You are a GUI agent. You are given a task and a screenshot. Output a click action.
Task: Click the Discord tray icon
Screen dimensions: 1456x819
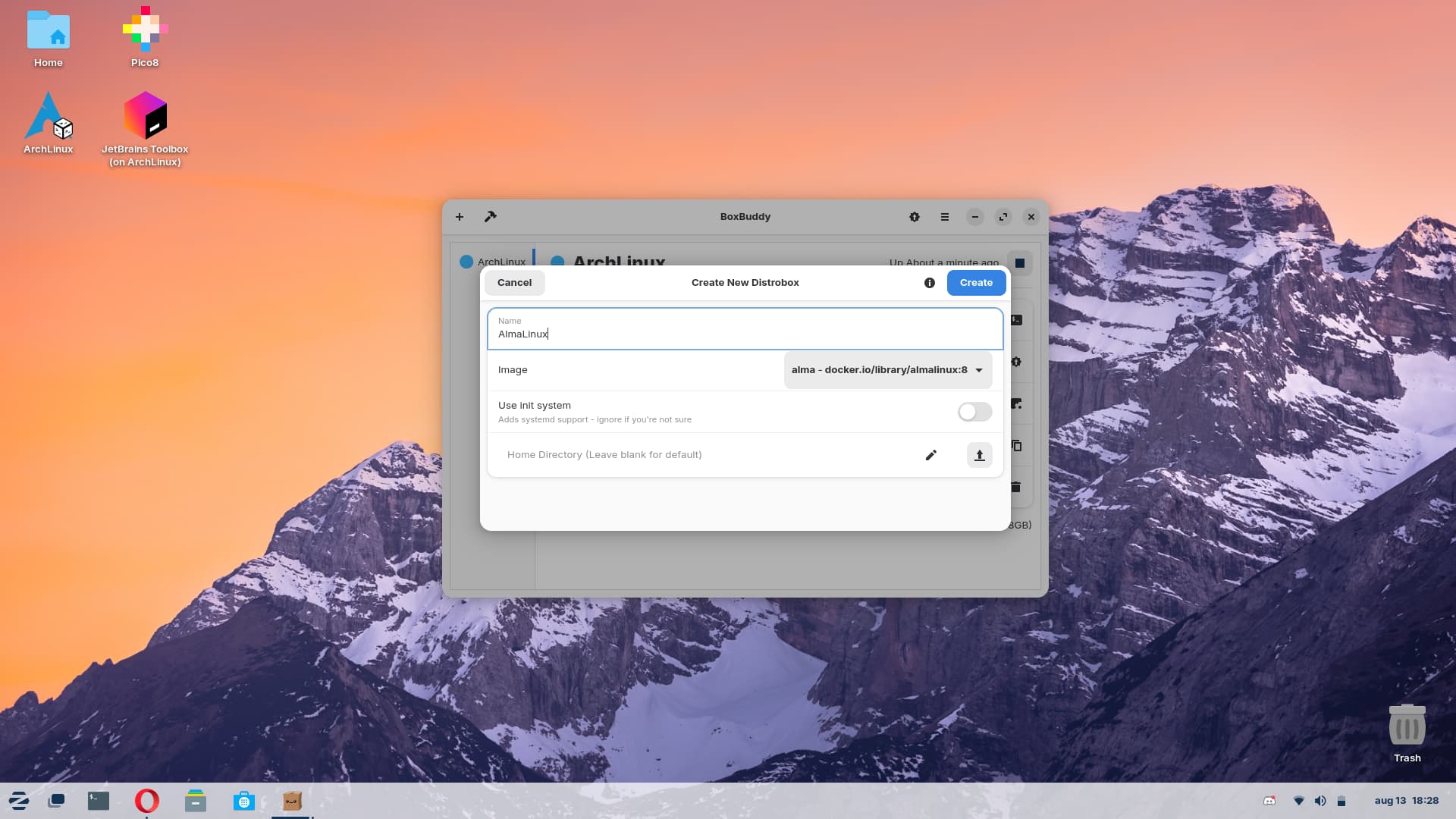pyautogui.click(x=1269, y=801)
